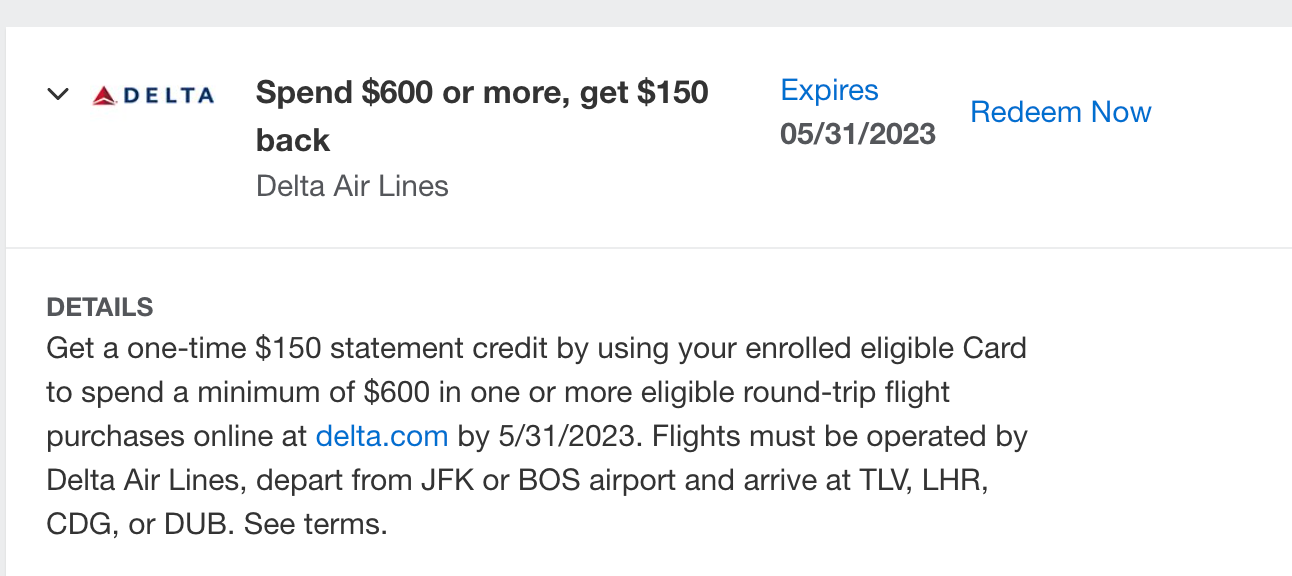Click the DETAILS section heading
The image size is (1292, 576).
pos(100,307)
